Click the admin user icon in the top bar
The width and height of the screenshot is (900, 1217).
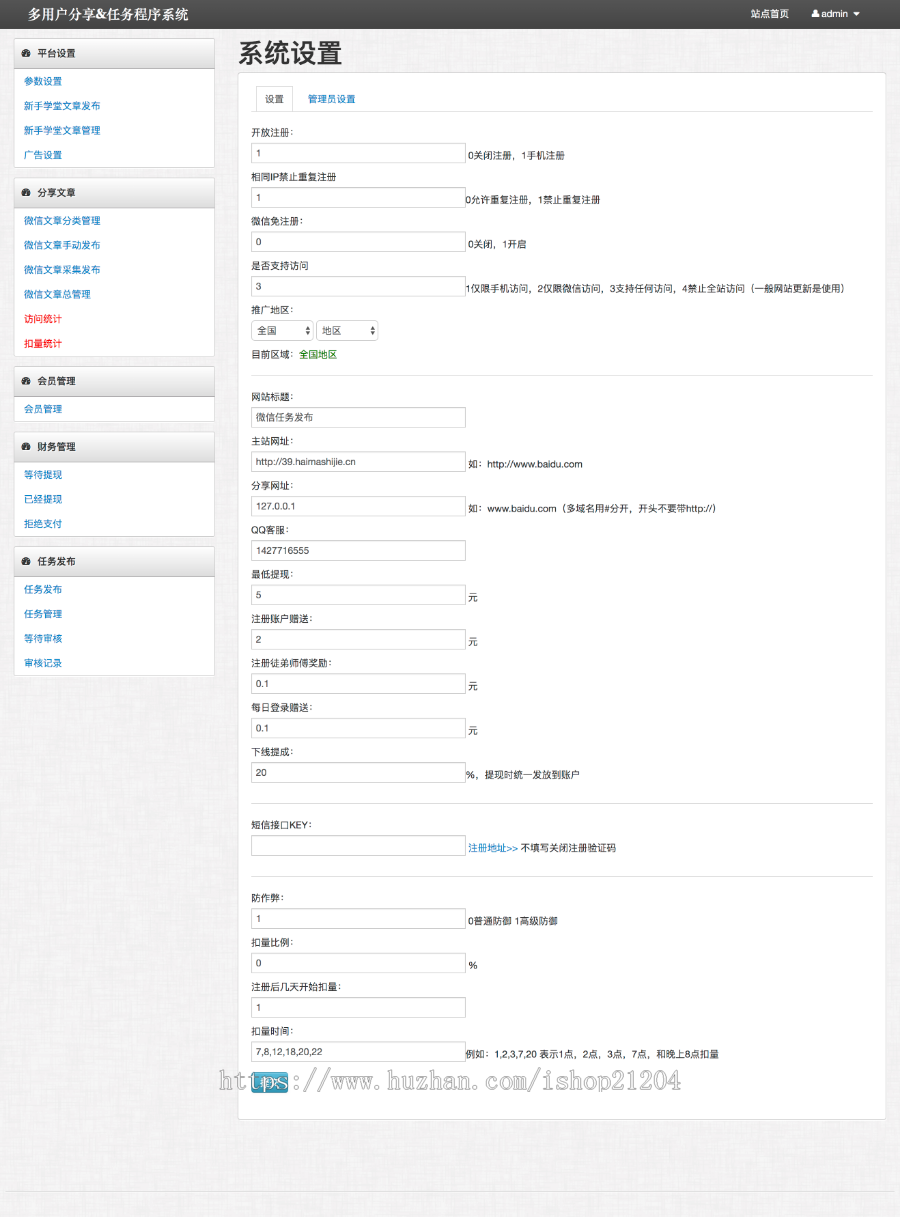814,13
